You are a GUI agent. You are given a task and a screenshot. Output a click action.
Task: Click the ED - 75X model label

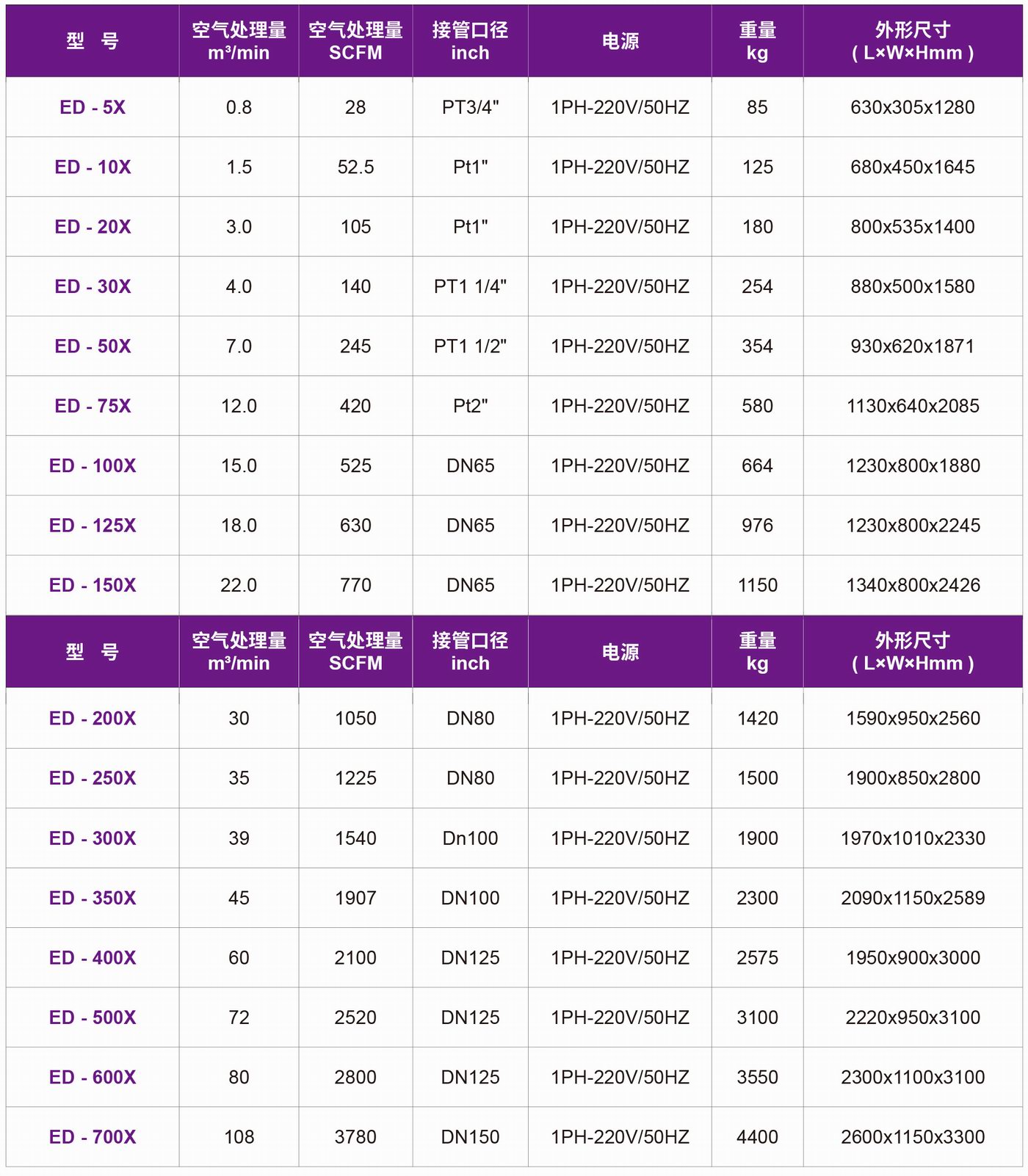point(93,406)
